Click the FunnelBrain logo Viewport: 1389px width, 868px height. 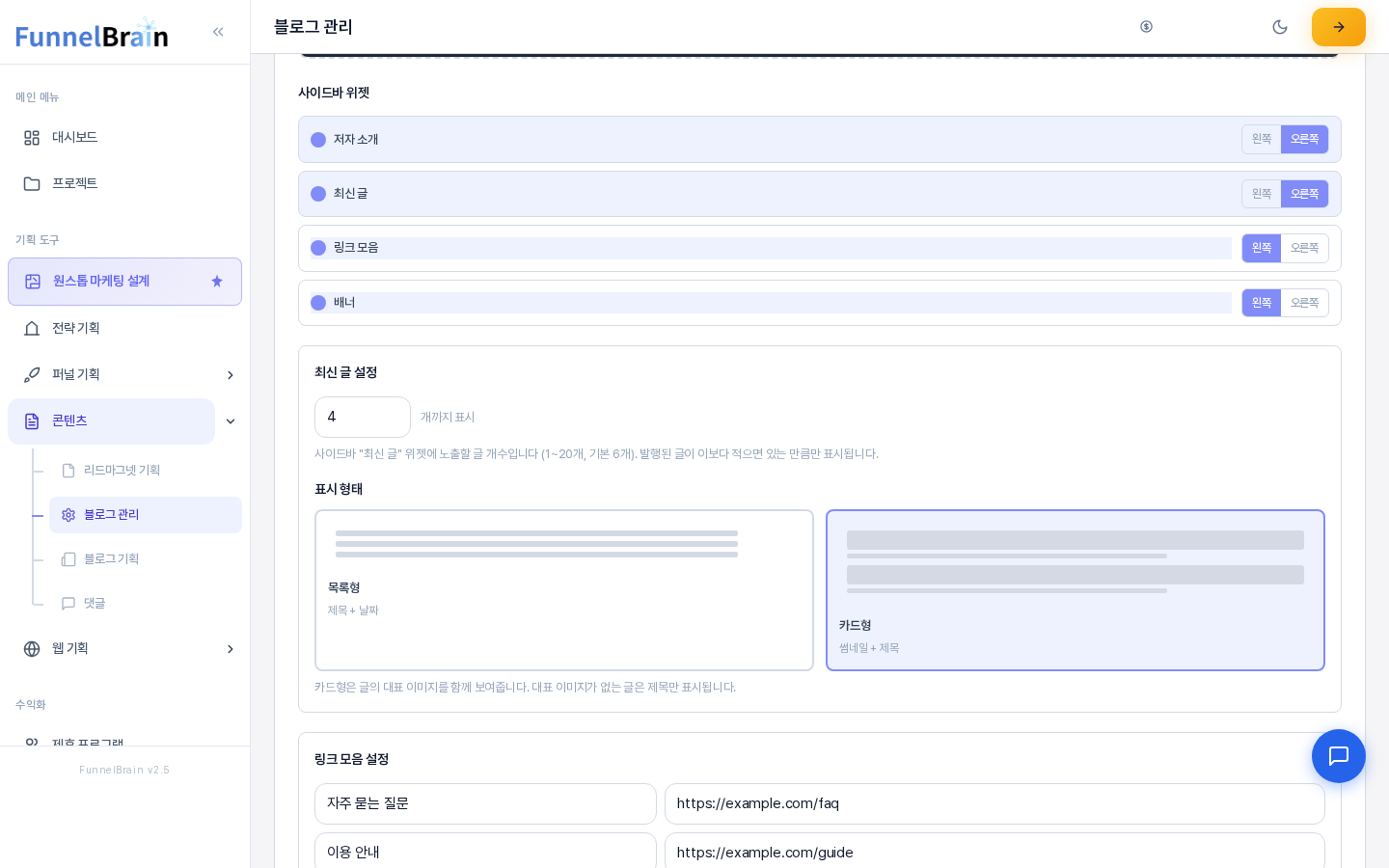coord(93,34)
